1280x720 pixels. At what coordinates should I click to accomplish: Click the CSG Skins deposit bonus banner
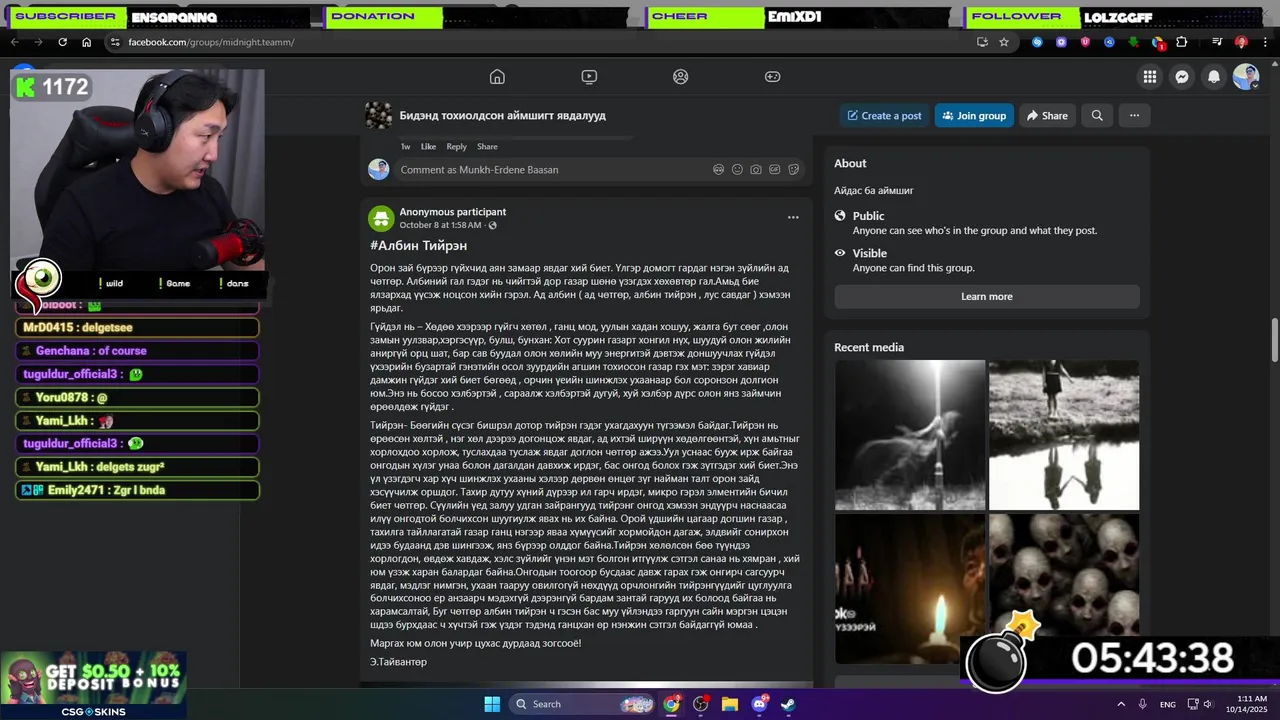click(x=93, y=685)
